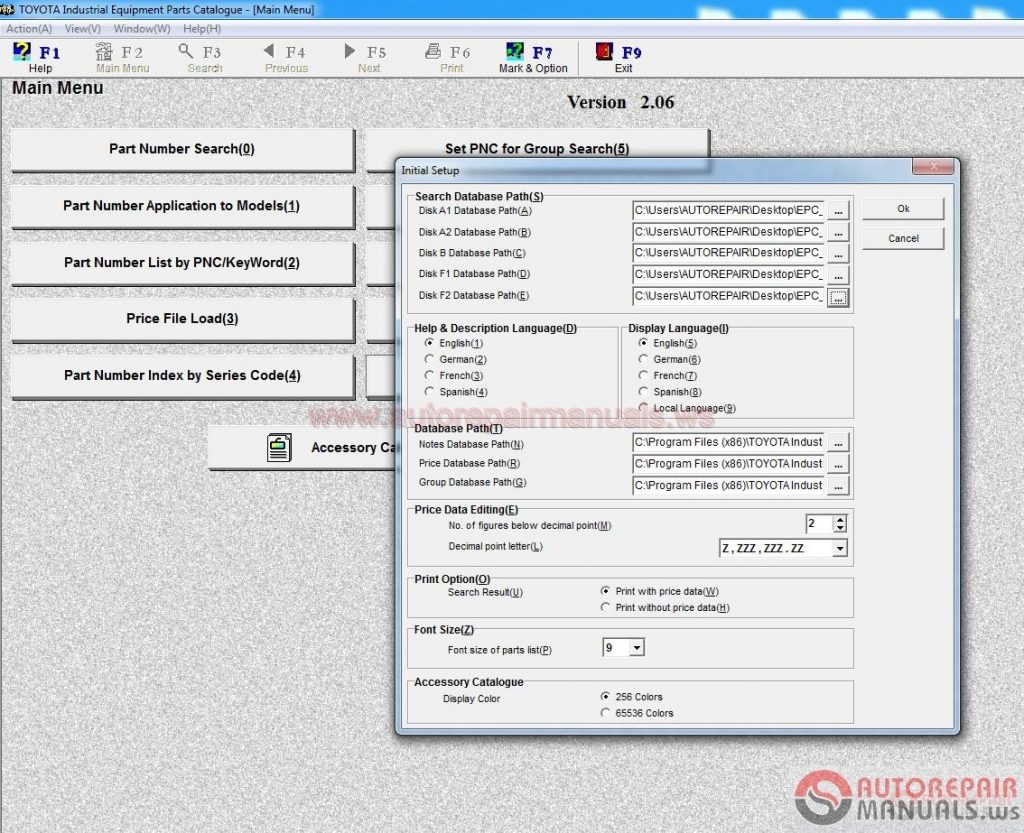This screenshot has height=833, width=1024.
Task: Click the Ok button in Initial Setup
Action: 901,208
